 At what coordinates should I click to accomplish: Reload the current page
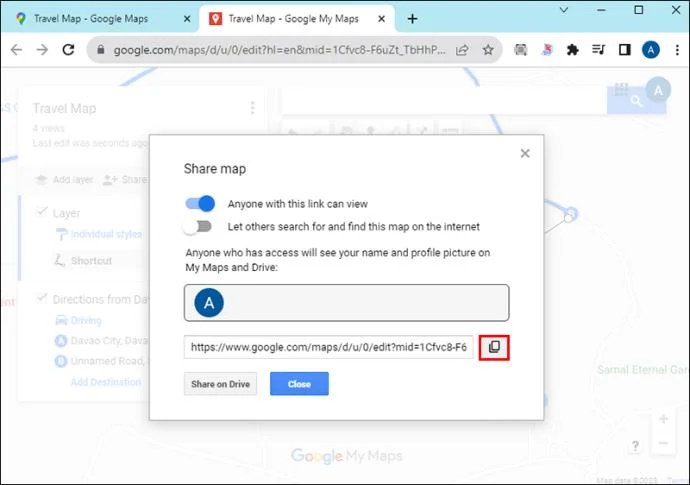coord(68,50)
